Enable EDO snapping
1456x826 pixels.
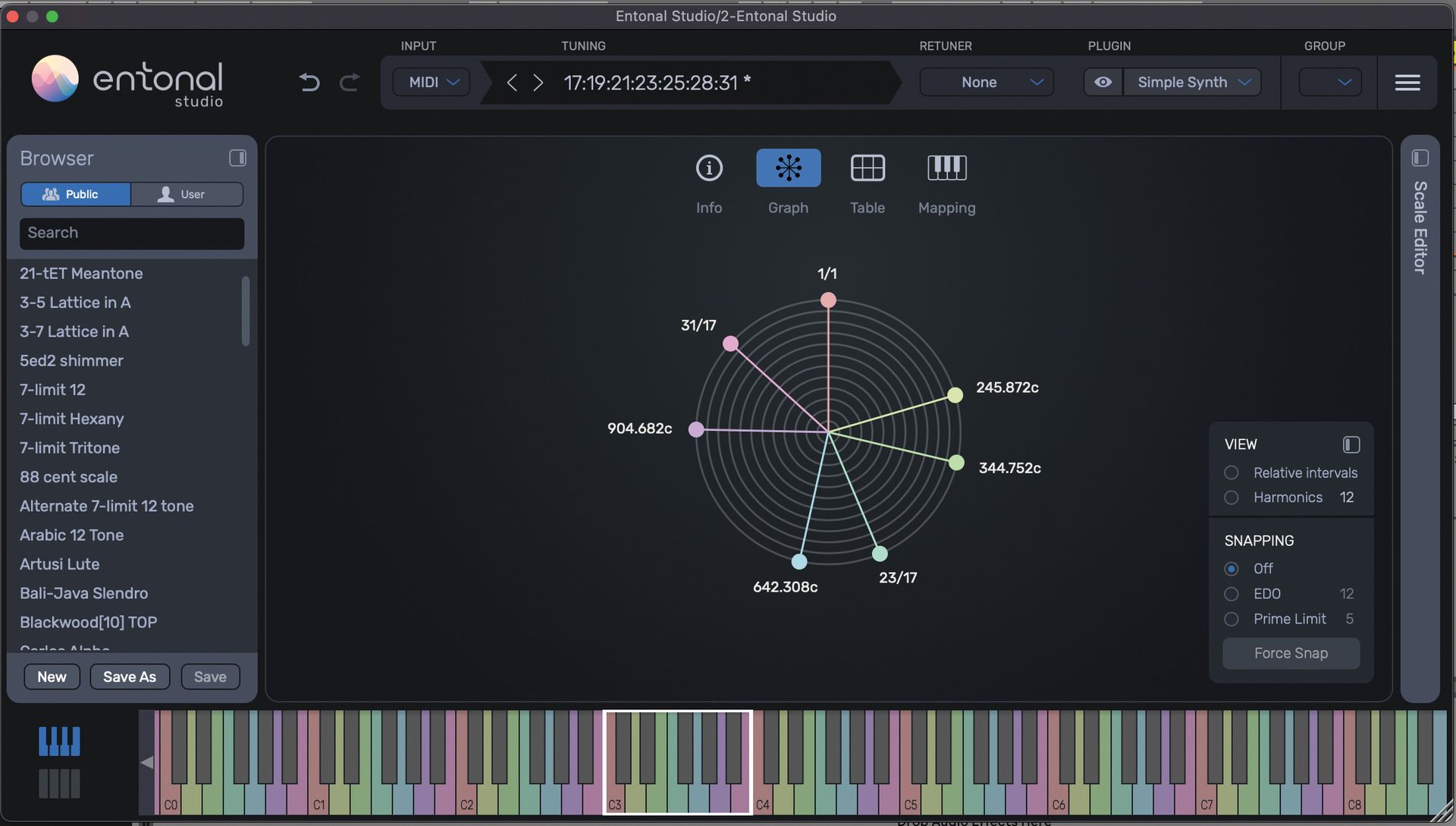(x=1232, y=594)
